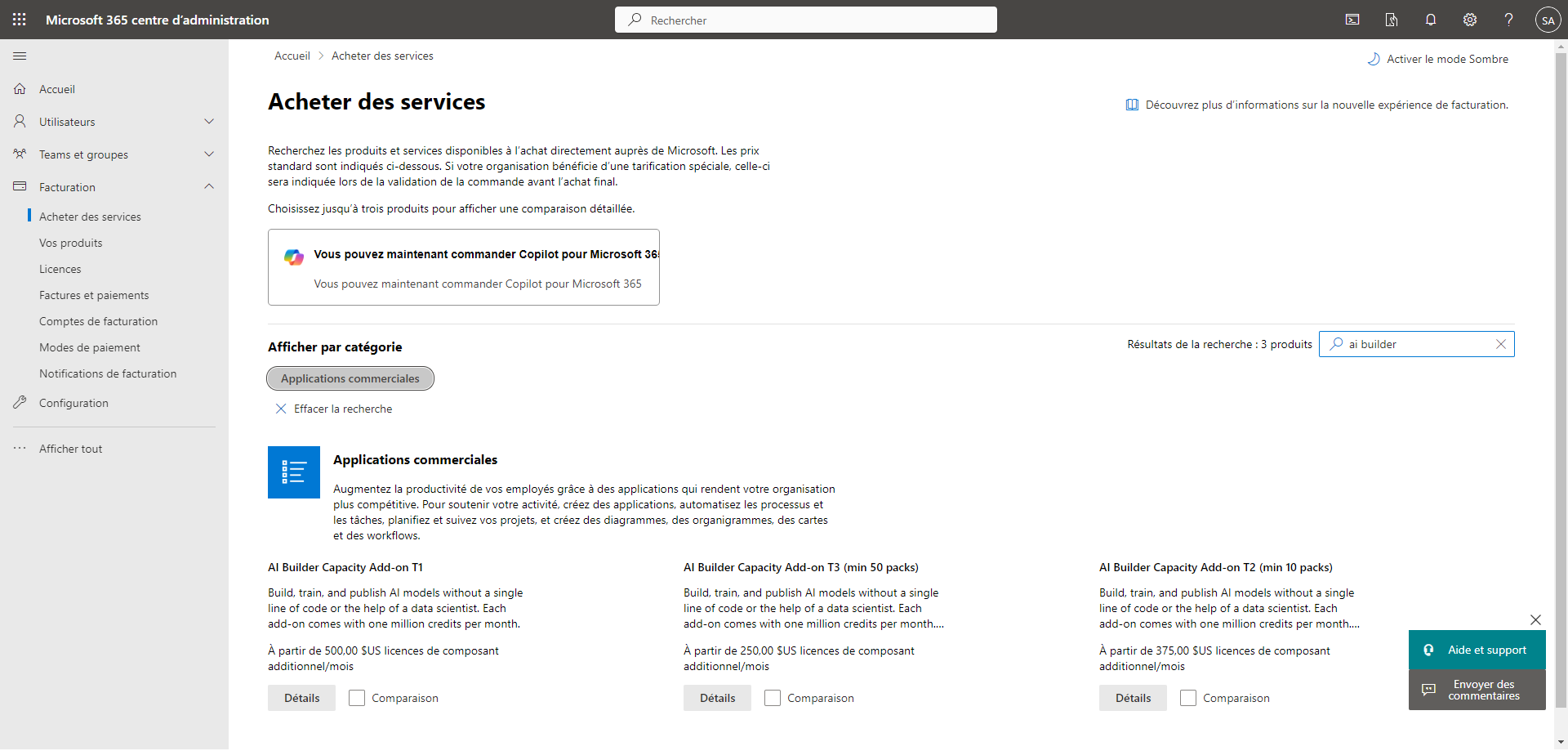Open the notifications bell
Screen dimensions: 1568x751
coord(1431,20)
